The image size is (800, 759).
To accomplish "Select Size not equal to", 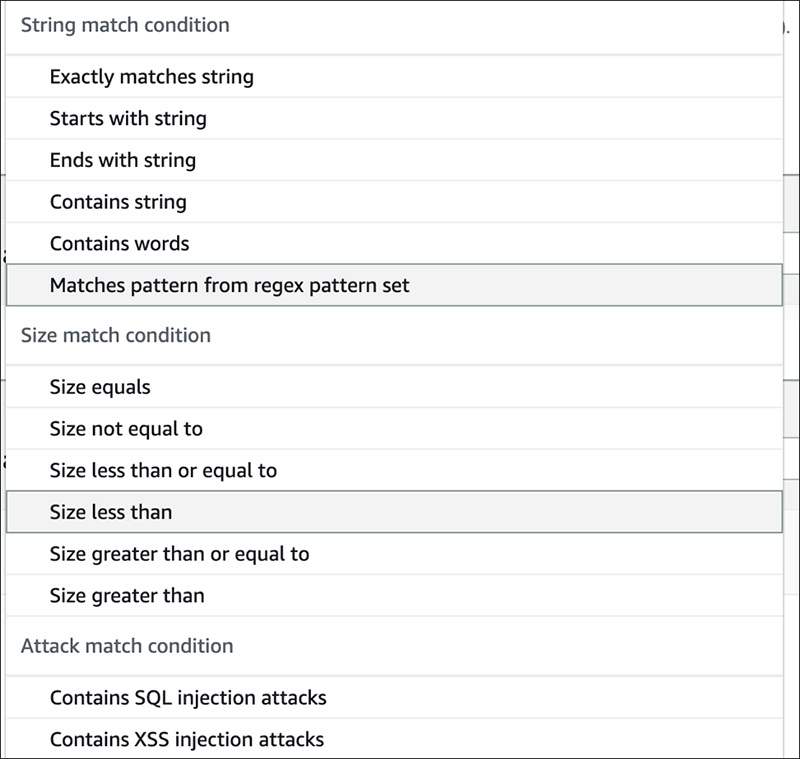I will [x=126, y=429].
